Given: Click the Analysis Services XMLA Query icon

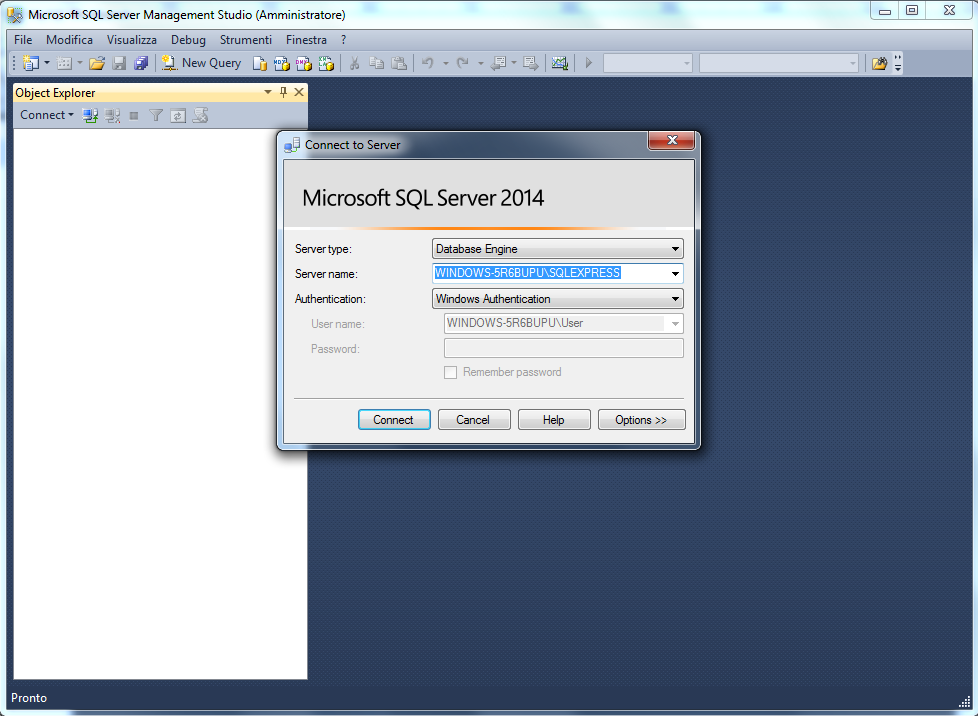Looking at the screenshot, I should pyautogui.click(x=326, y=63).
